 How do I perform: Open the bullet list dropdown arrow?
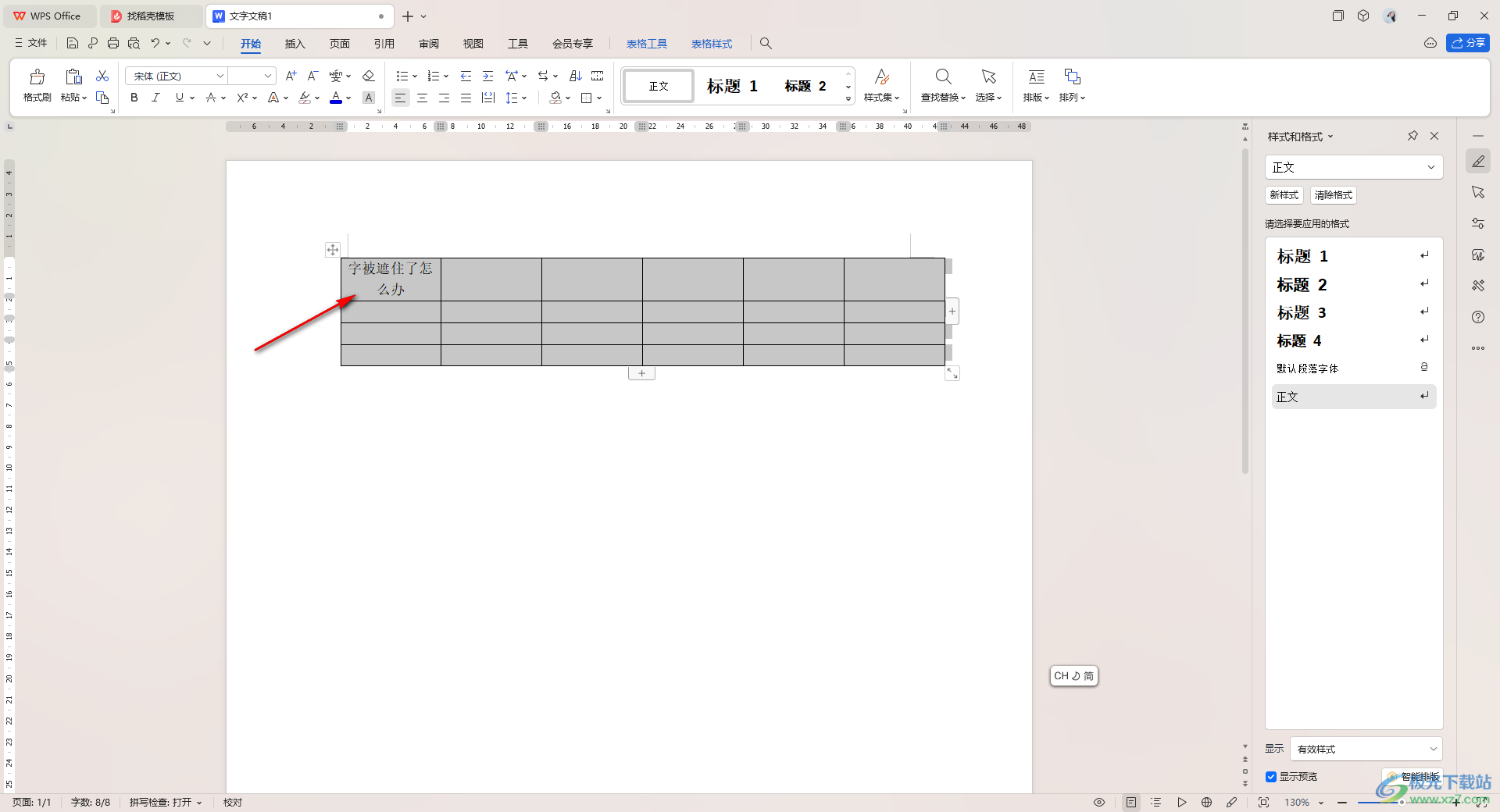tap(415, 77)
